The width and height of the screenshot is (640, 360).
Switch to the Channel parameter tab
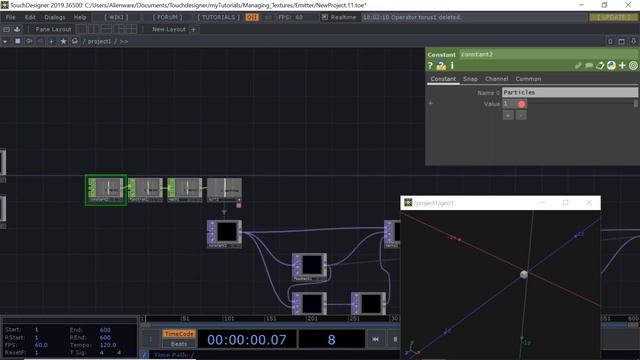coord(496,79)
